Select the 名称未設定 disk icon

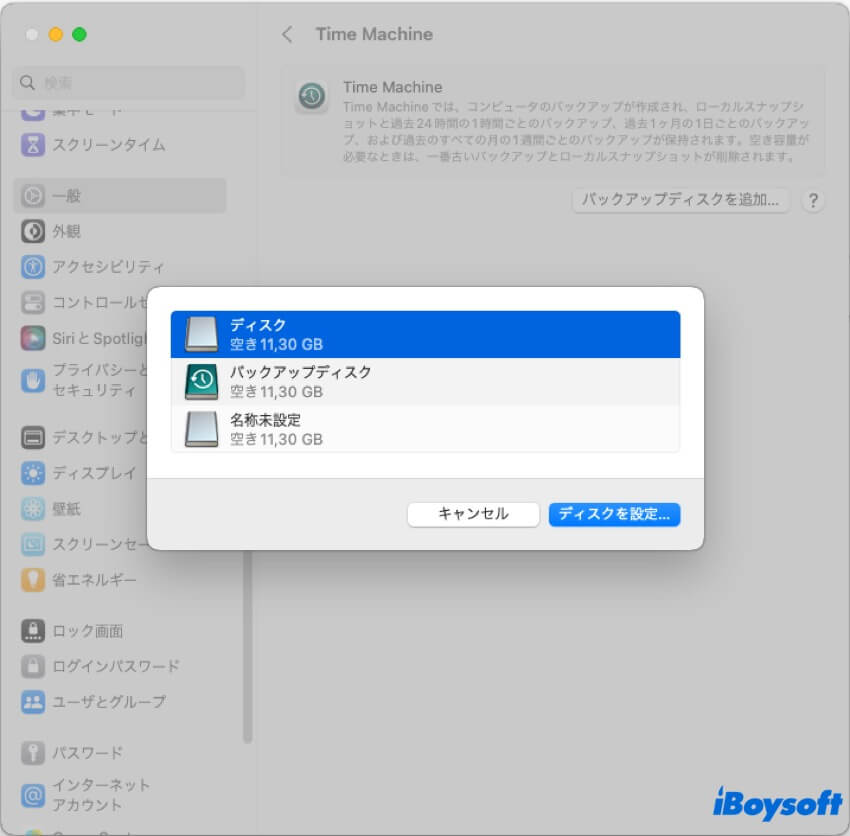[x=201, y=428]
